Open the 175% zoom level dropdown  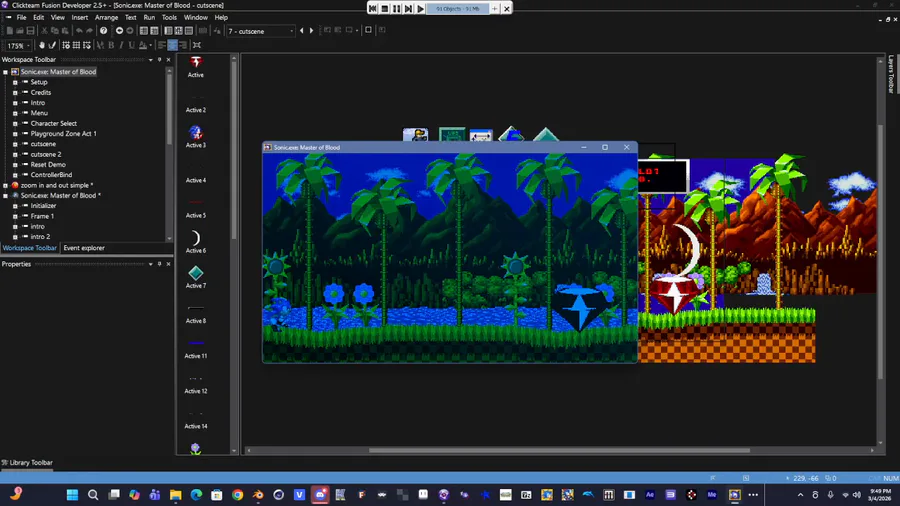click(18, 45)
